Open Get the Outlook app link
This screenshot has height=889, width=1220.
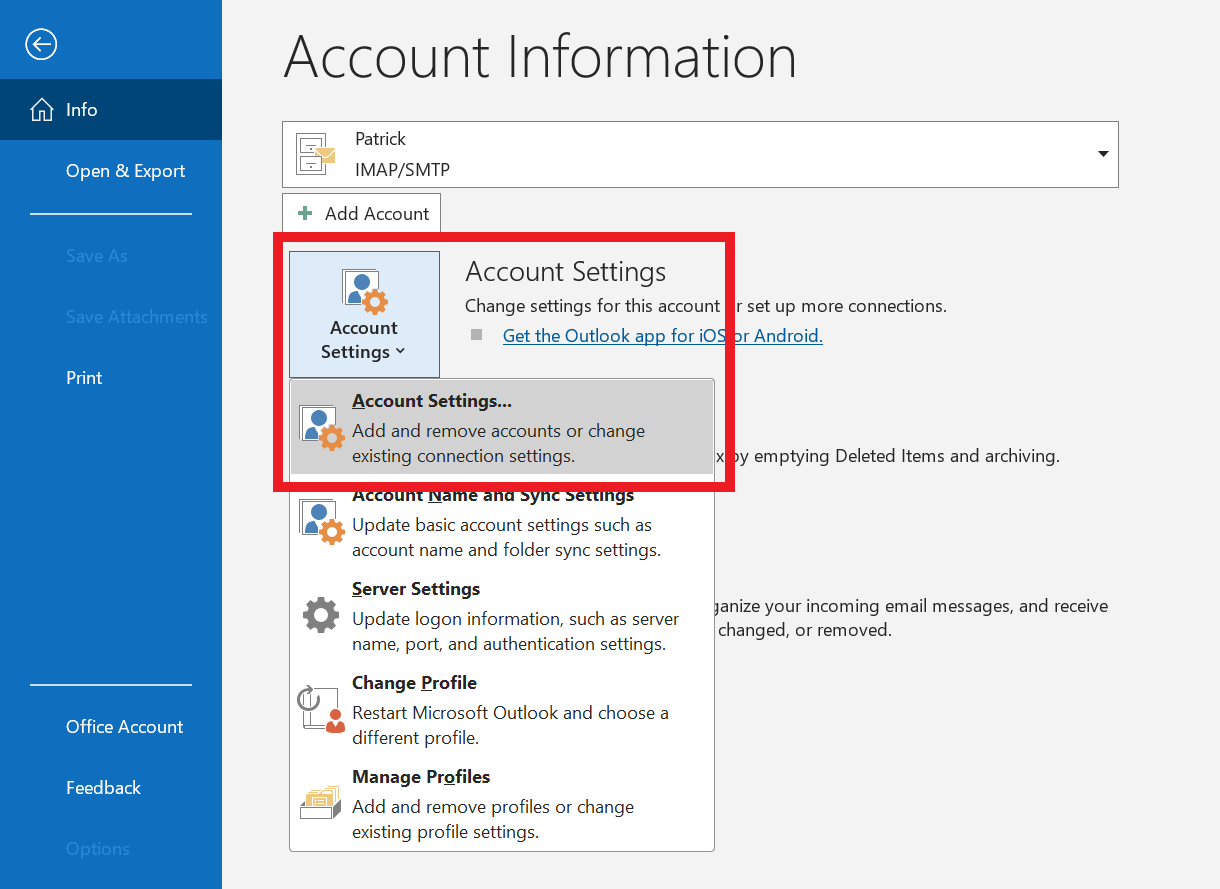662,336
